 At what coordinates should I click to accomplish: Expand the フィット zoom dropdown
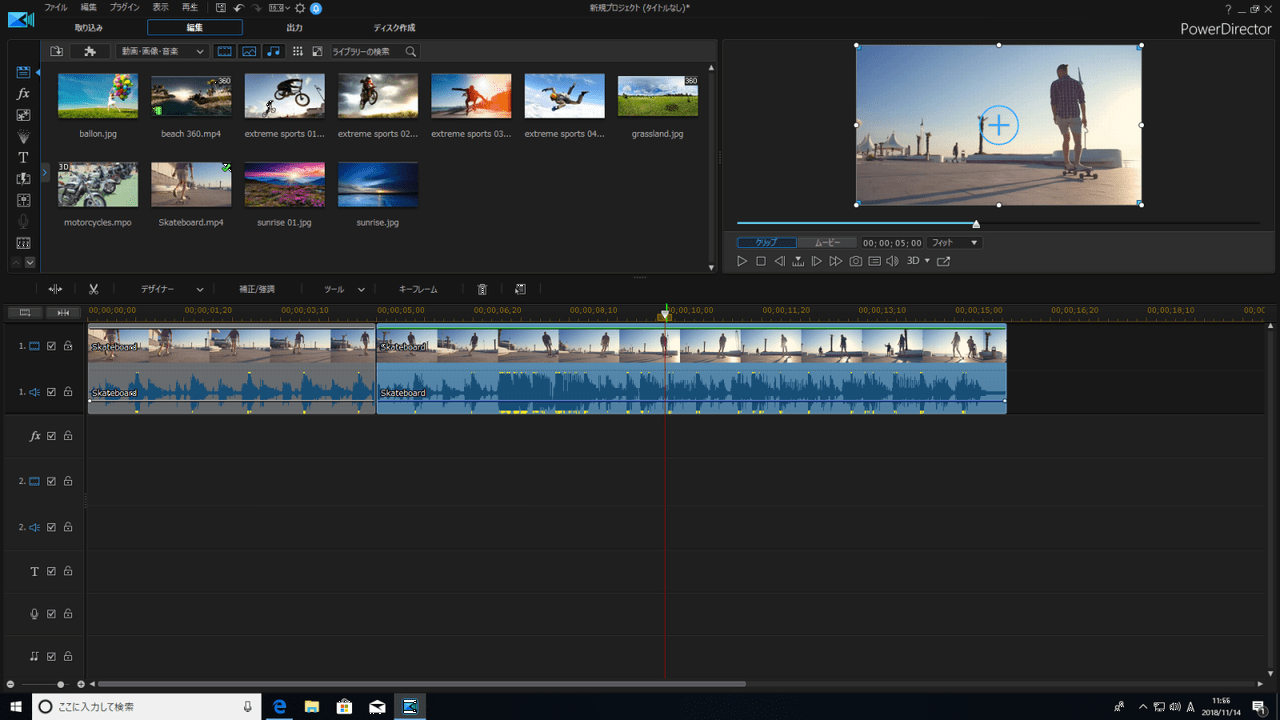pos(954,243)
